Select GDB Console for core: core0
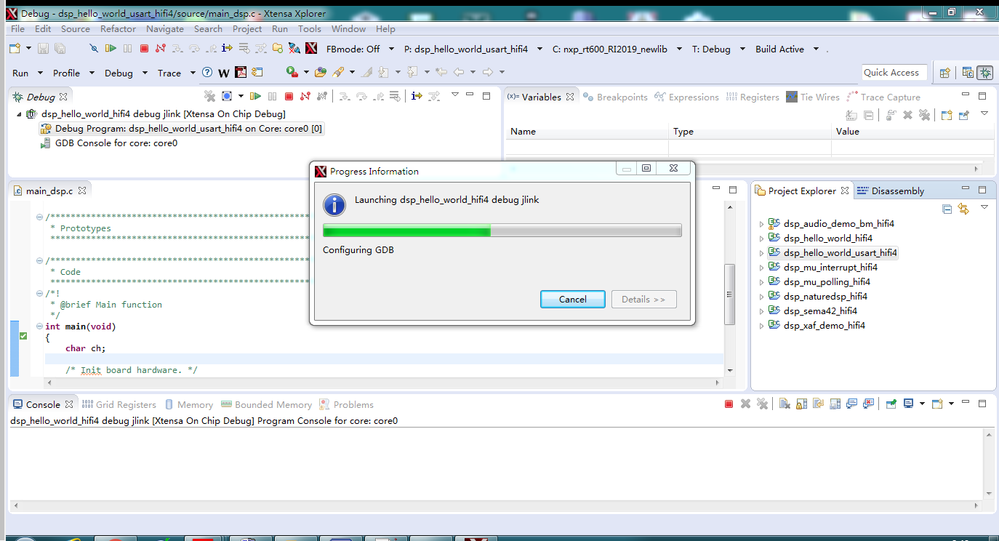 click(109, 143)
